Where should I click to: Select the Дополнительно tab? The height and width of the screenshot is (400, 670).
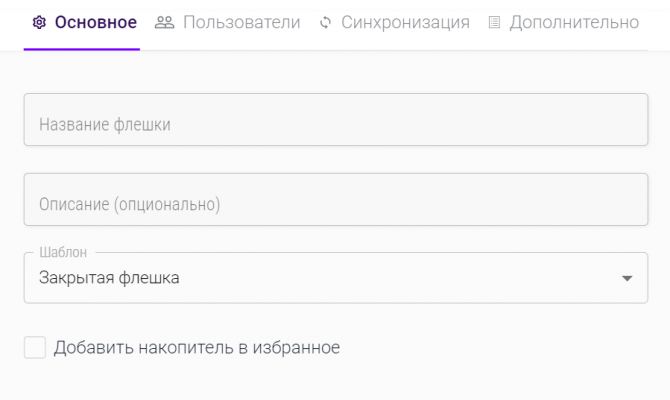click(x=573, y=22)
